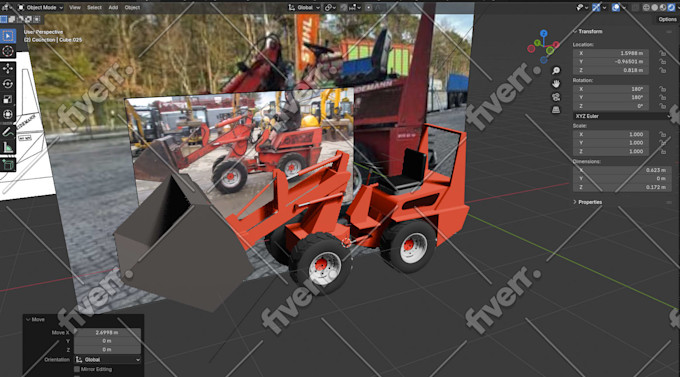The width and height of the screenshot is (680, 377).
Task: Open the Global transform orientation dropdown
Action: [304, 7]
